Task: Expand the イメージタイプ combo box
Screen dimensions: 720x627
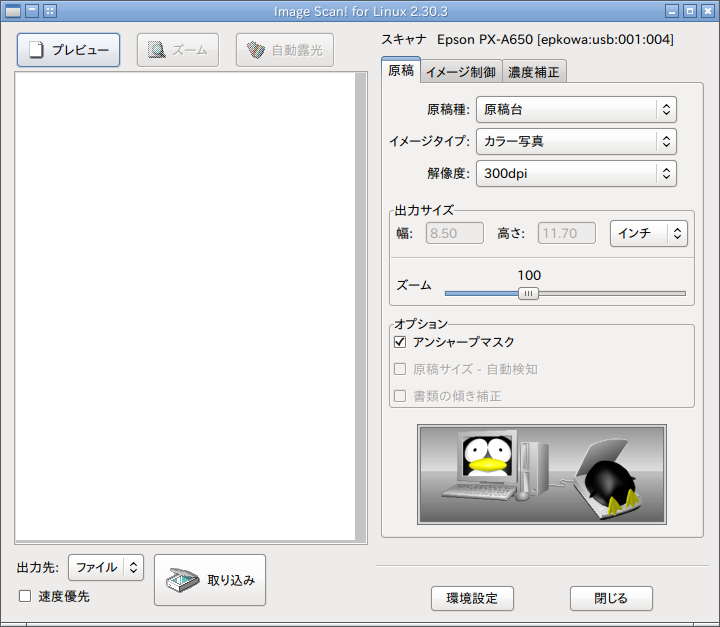Action: point(576,141)
